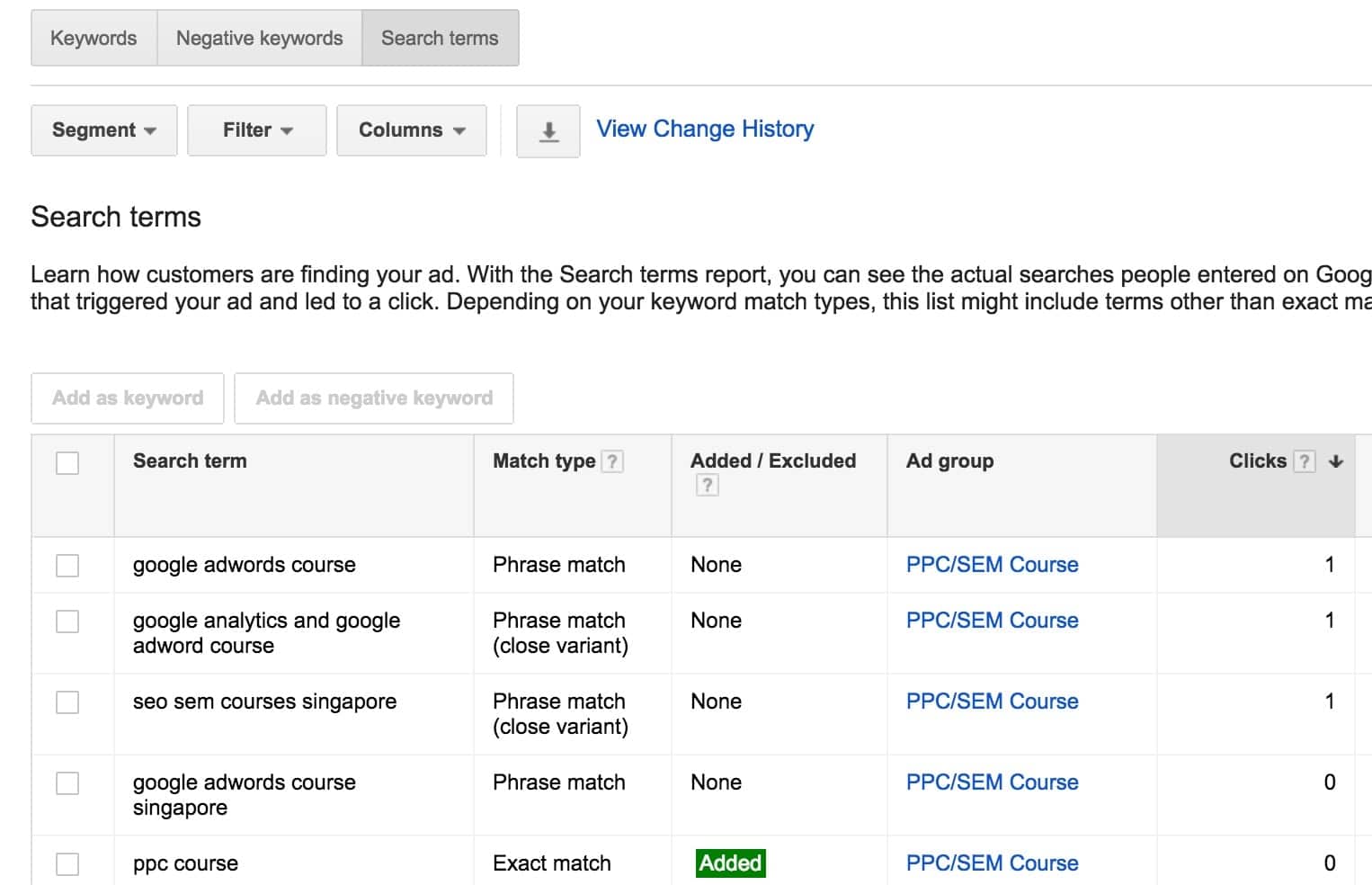Click the Add as keyword button
This screenshot has height=885, width=1372.
[x=128, y=398]
